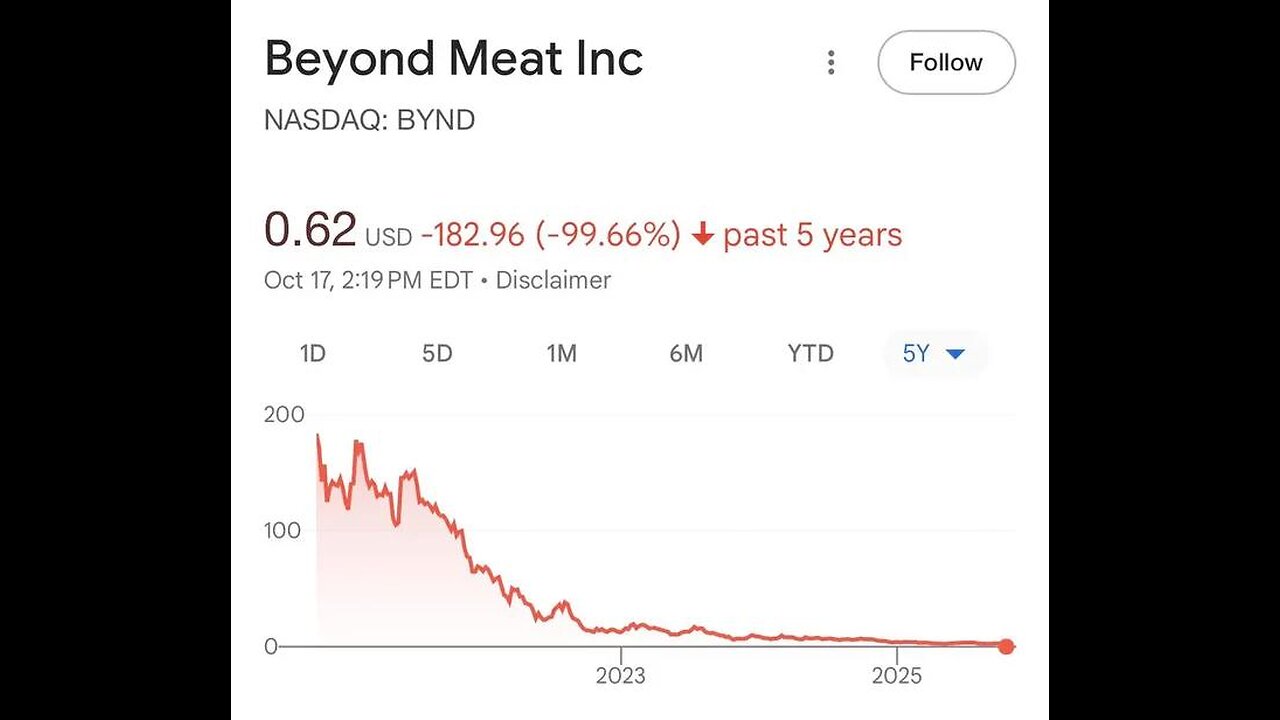1280x720 pixels.
Task: Click the NASDAQ: BYND ticker text
Action: coord(369,120)
